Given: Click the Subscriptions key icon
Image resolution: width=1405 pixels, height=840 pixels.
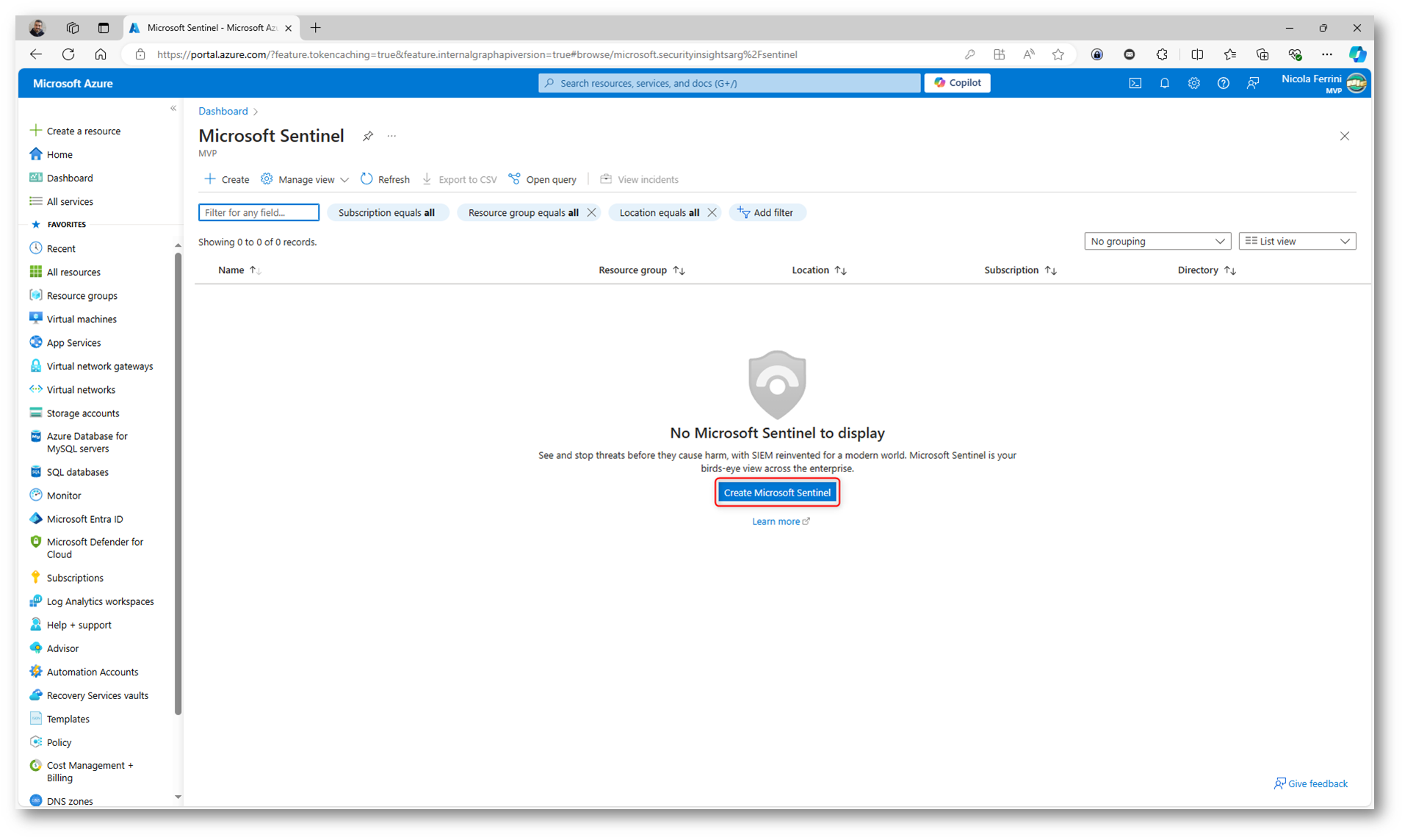Looking at the screenshot, I should [x=35, y=577].
